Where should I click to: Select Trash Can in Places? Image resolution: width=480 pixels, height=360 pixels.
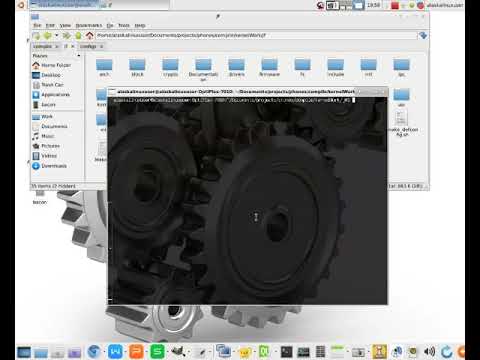click(48, 85)
